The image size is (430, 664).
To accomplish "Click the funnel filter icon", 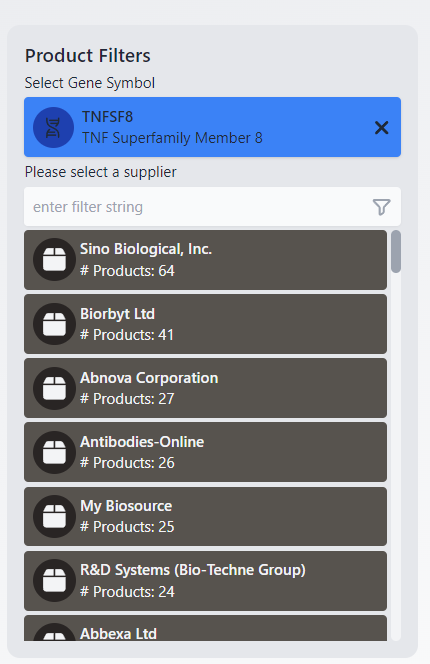I will [x=381, y=207].
